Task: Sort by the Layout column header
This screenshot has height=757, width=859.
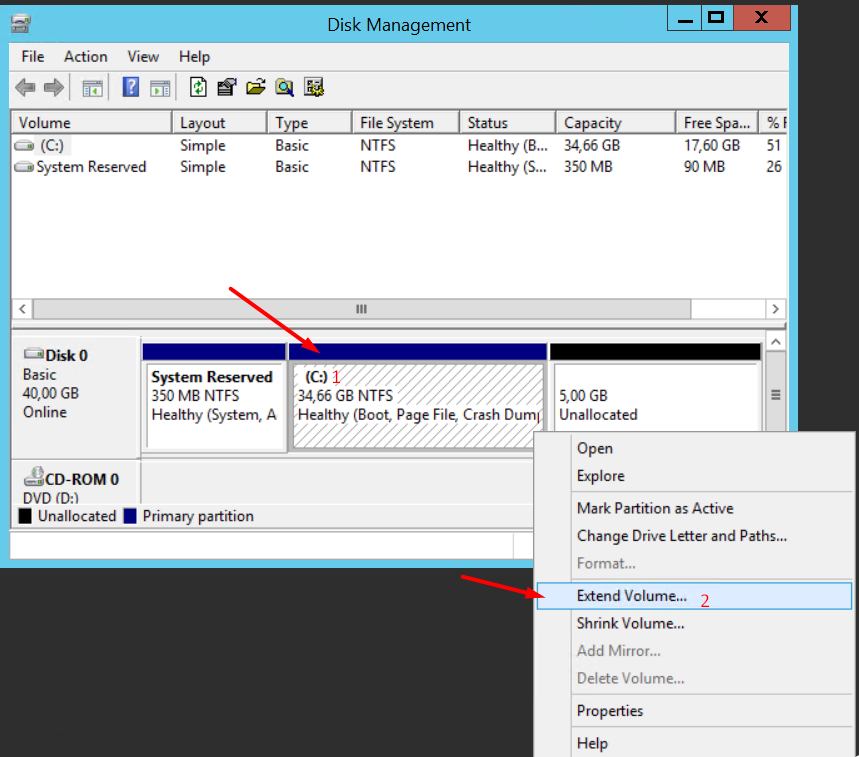Action: (220, 123)
